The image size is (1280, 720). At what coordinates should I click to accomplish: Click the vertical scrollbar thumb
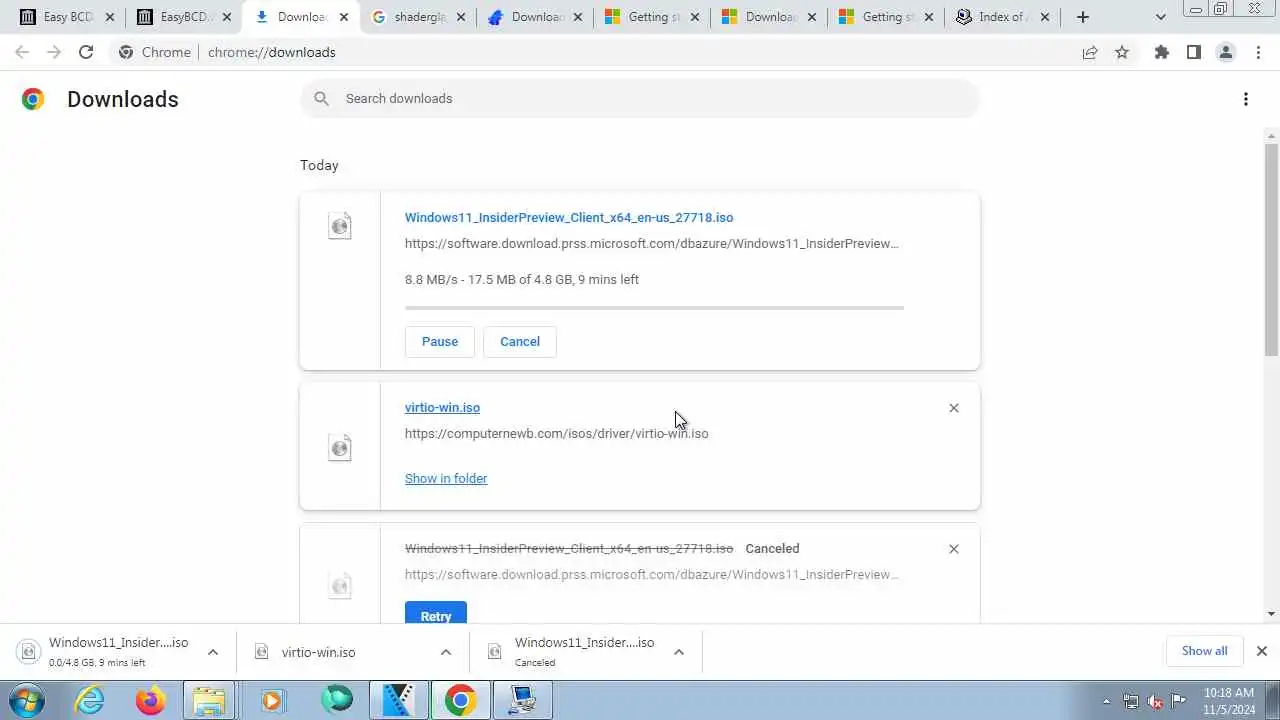click(x=1272, y=249)
